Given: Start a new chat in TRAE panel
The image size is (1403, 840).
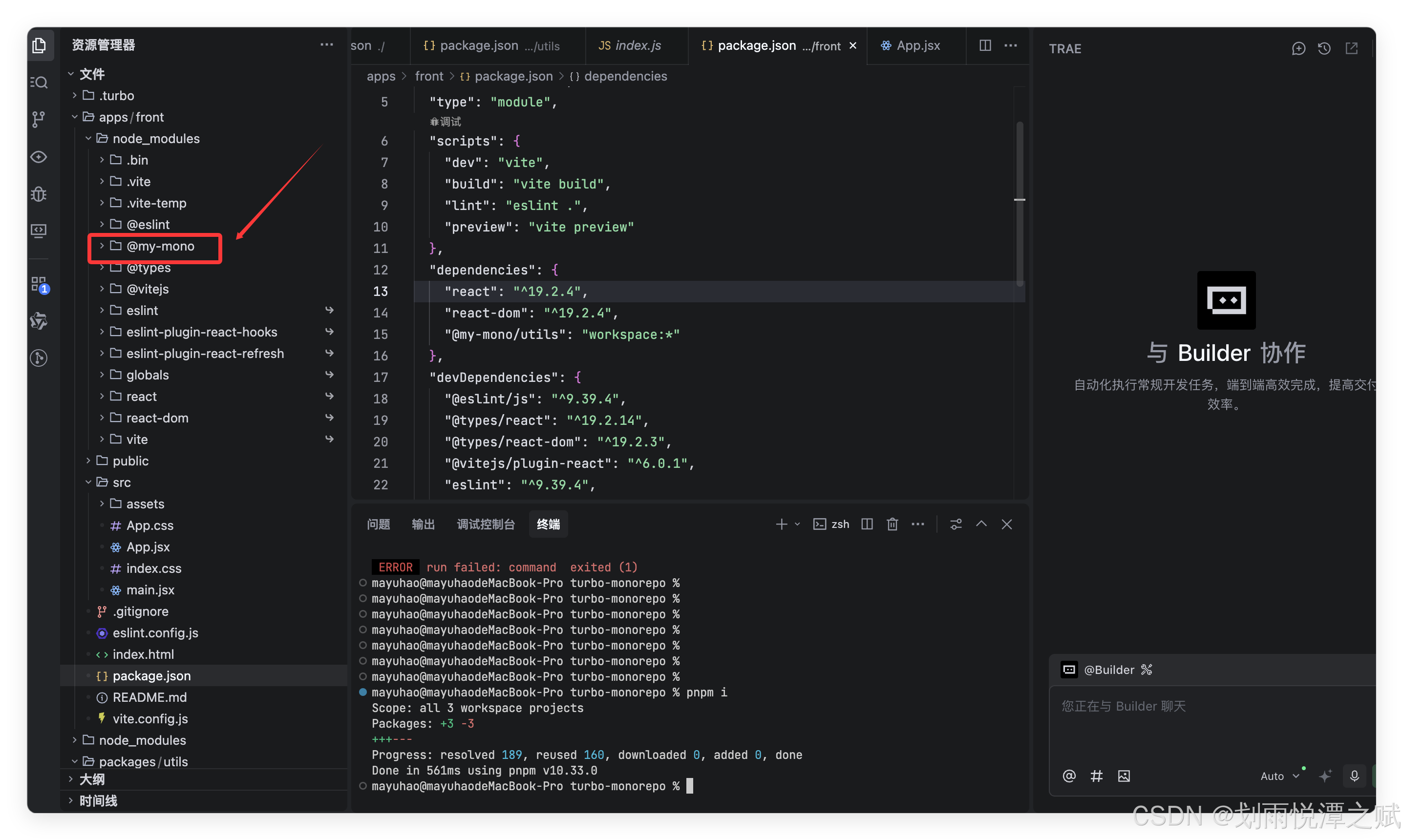Looking at the screenshot, I should [1298, 49].
